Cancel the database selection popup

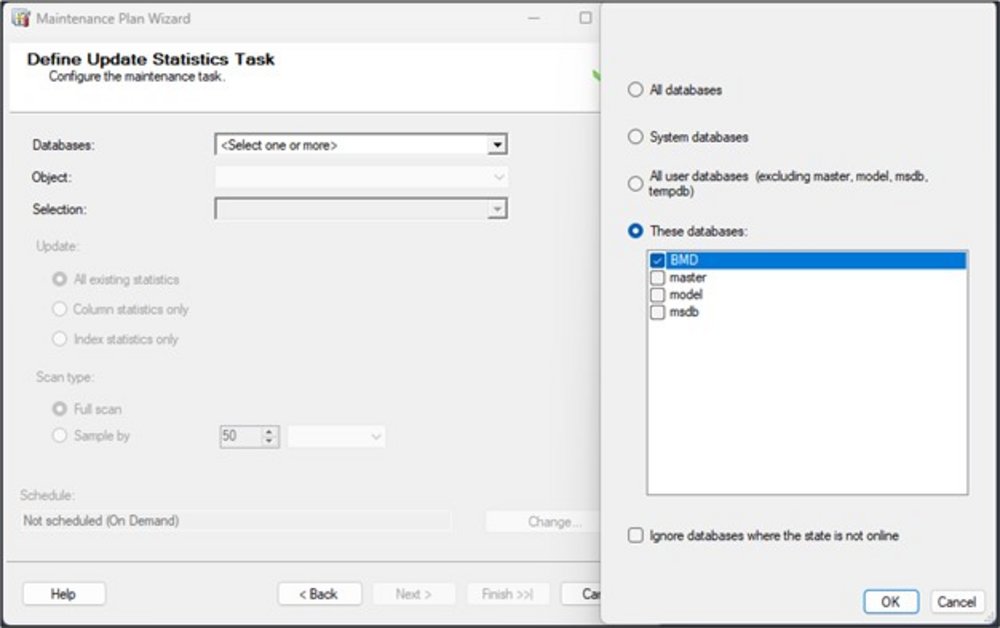(x=955, y=601)
